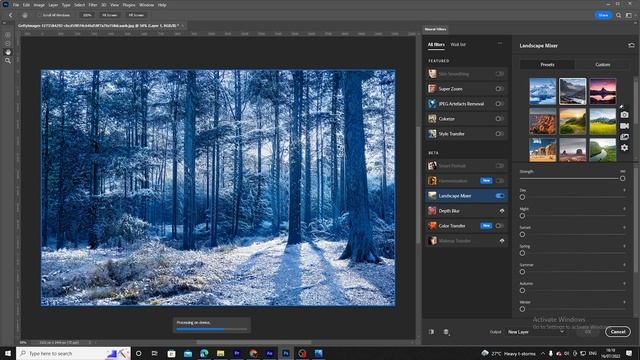Choose the purple sunset lake preset thumbnail

coord(602,91)
